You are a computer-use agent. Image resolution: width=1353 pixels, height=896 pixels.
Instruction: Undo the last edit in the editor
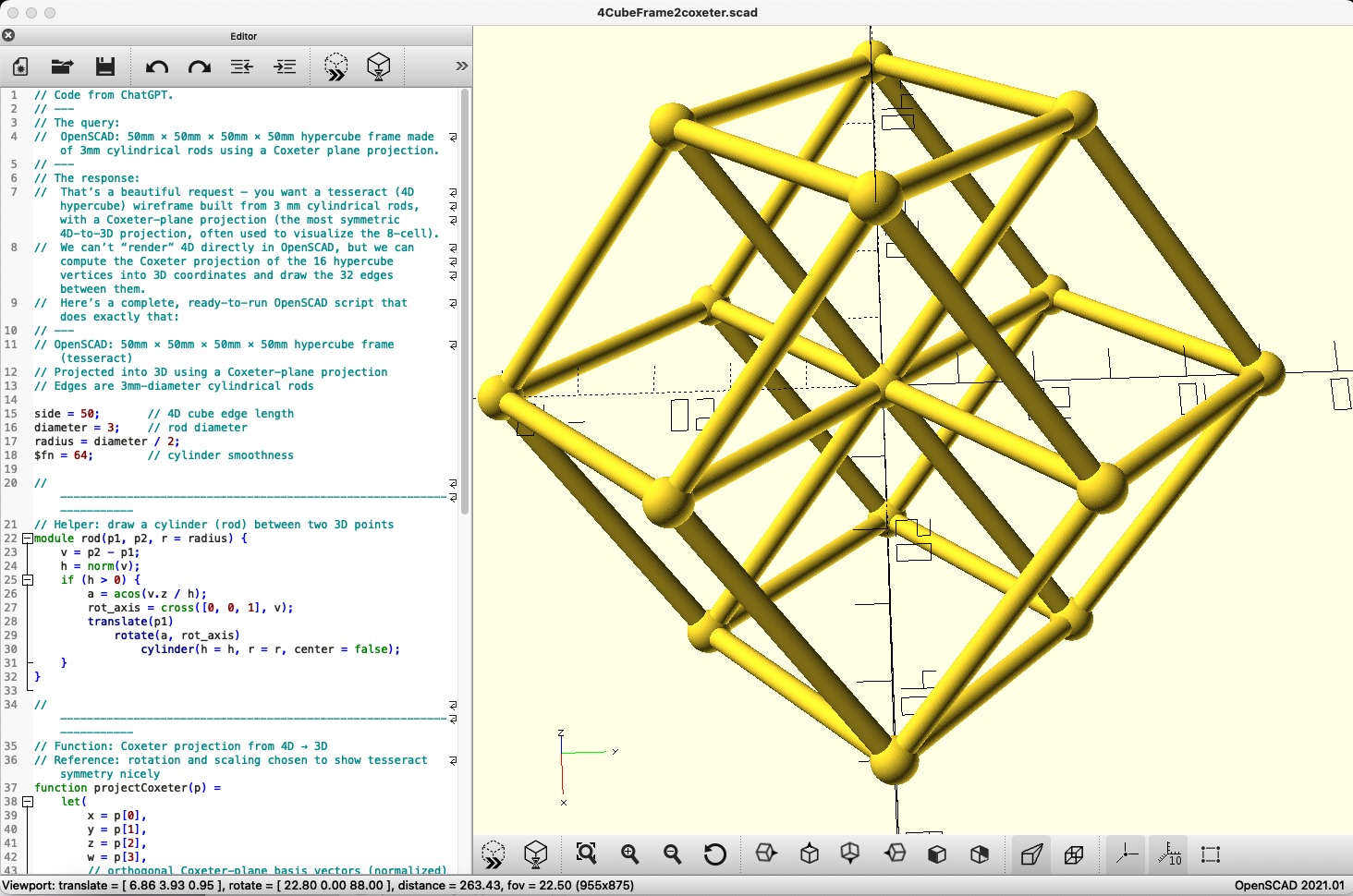click(x=157, y=67)
